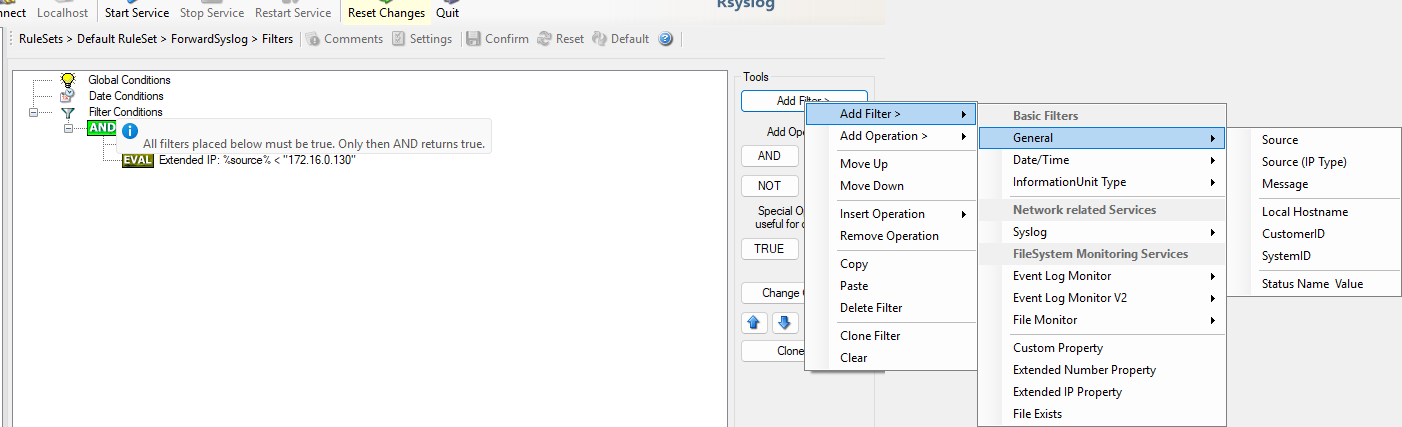Viewport: 1402px width, 427px height.
Task: Choose Delete Filter in the menu
Action: pos(891,308)
